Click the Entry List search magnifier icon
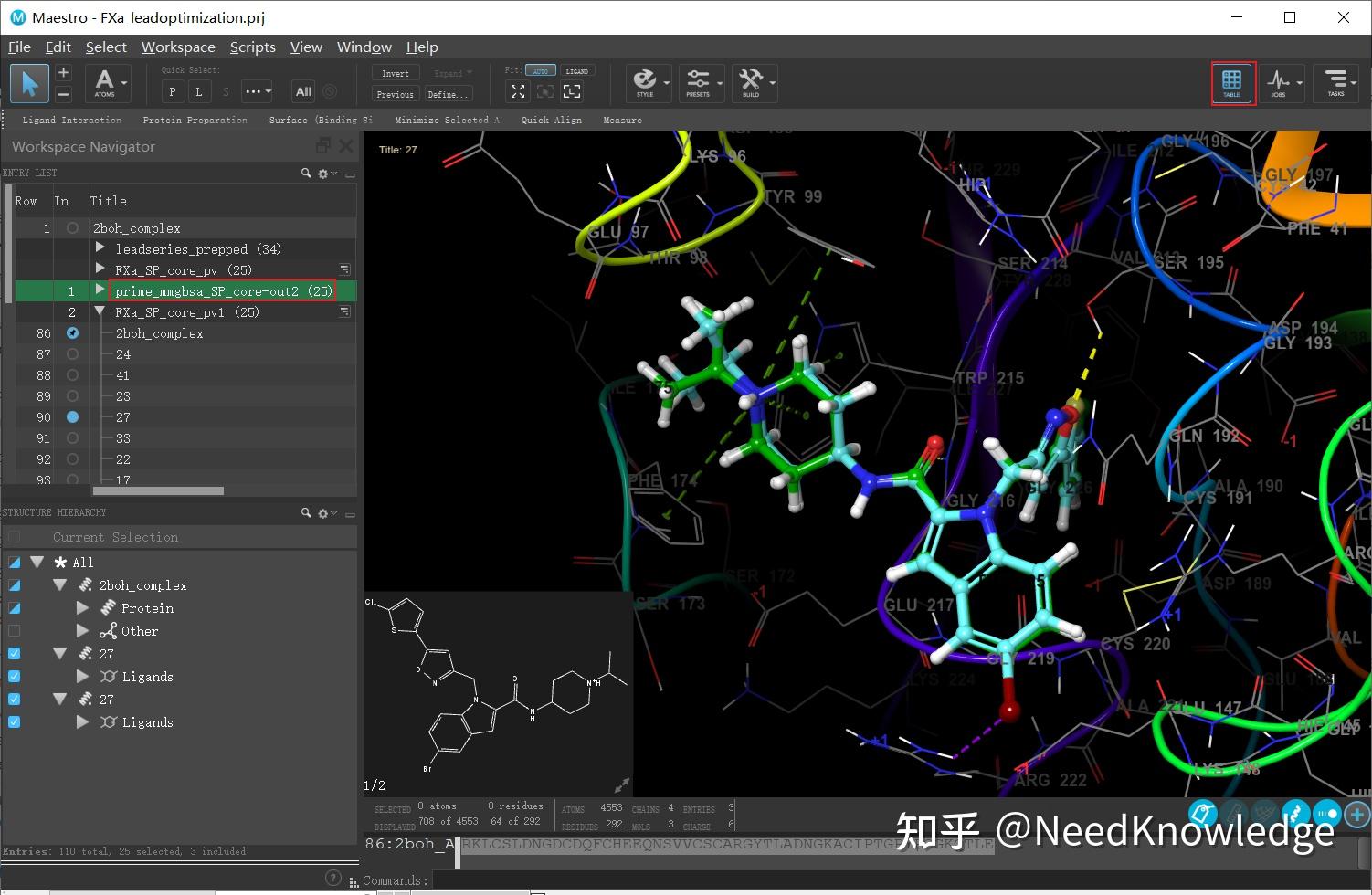Screen dimensions: 1372x895 [306, 173]
